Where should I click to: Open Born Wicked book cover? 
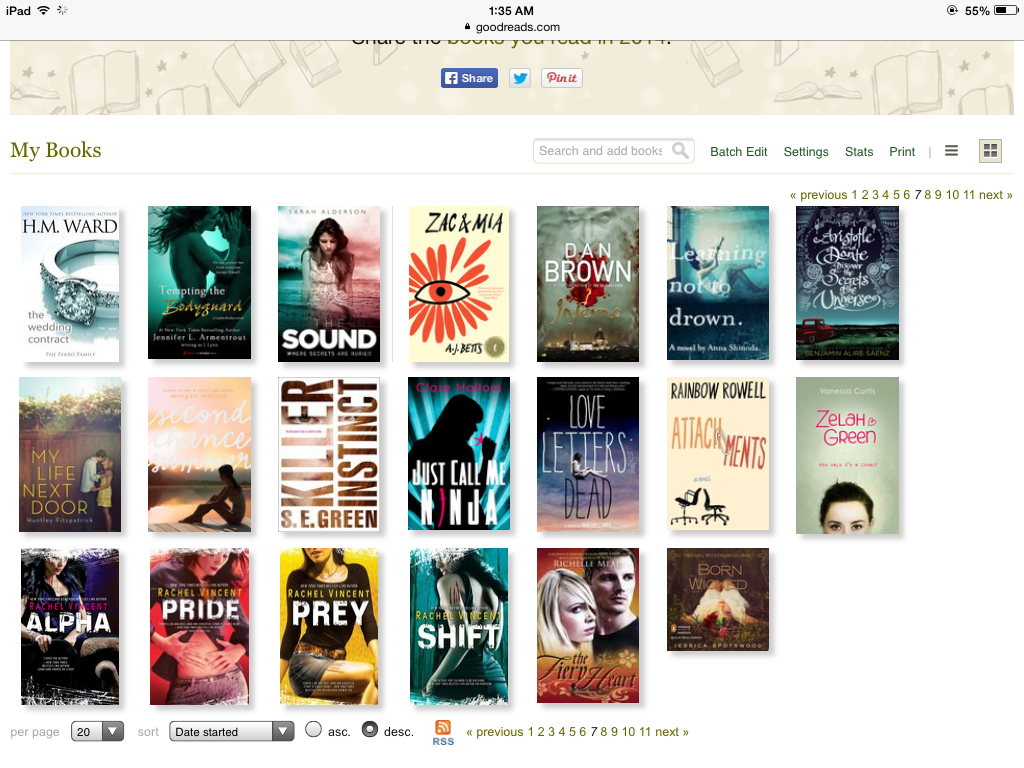coord(718,600)
